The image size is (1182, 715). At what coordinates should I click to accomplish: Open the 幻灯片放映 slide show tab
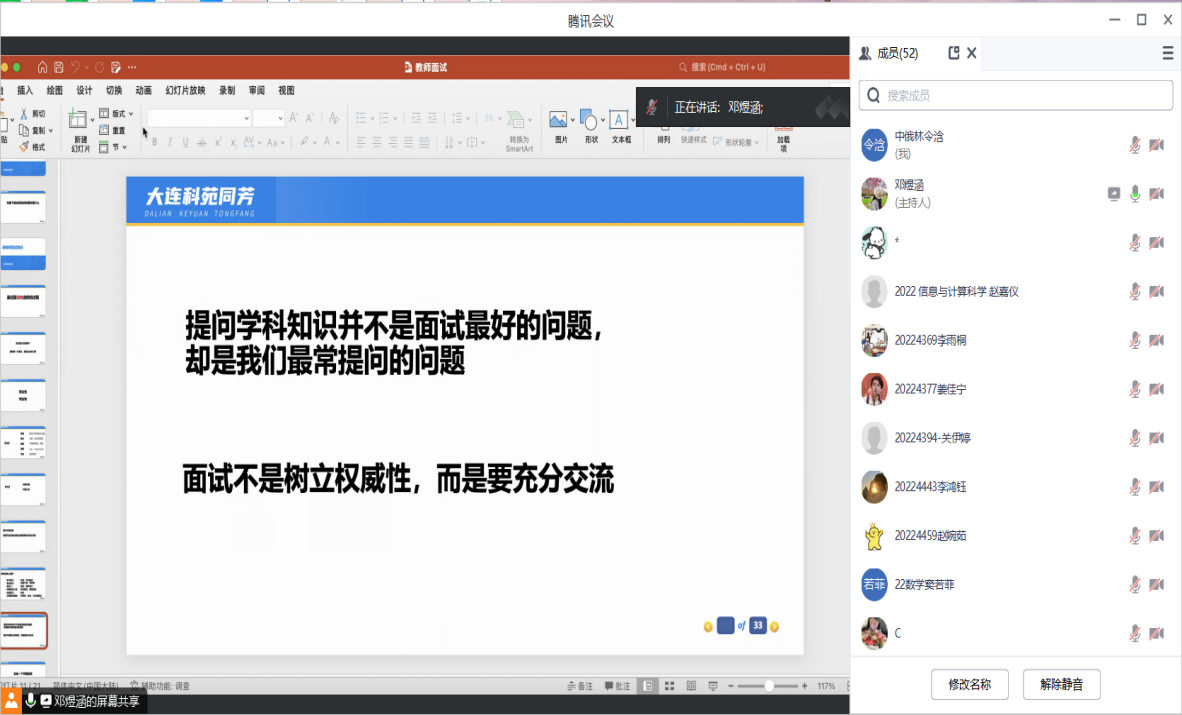185,91
